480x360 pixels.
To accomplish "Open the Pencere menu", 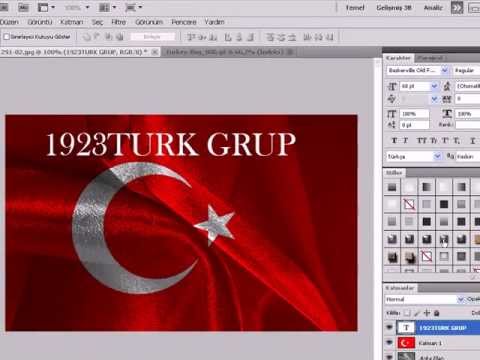I will tap(184, 22).
